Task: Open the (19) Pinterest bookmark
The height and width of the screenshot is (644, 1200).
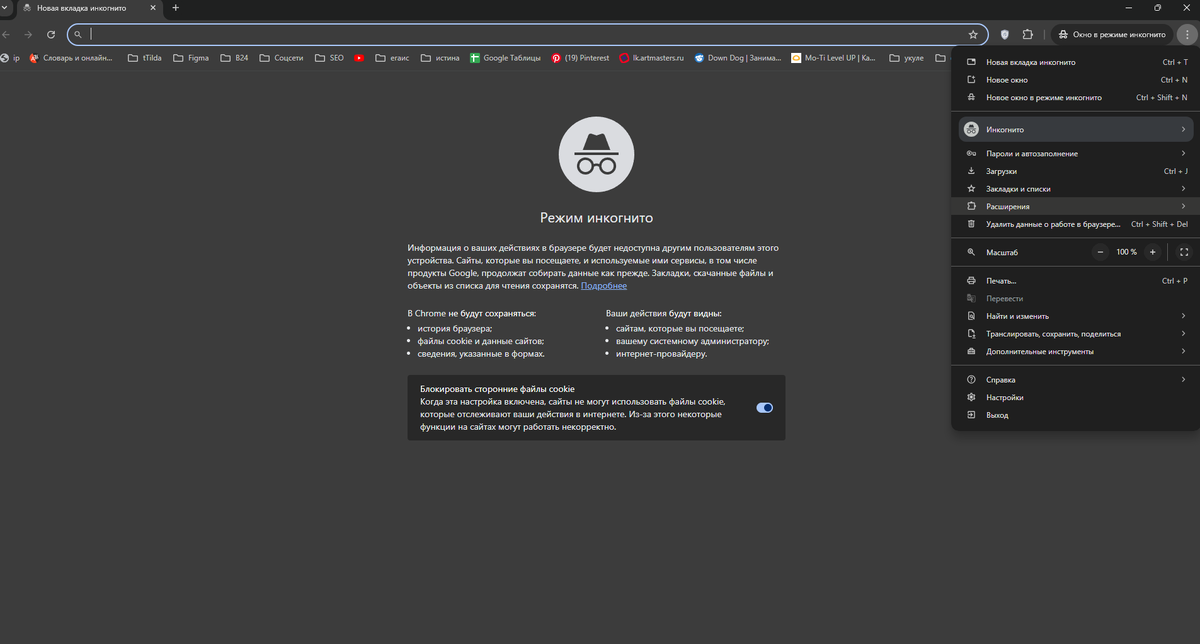Action: tap(580, 58)
